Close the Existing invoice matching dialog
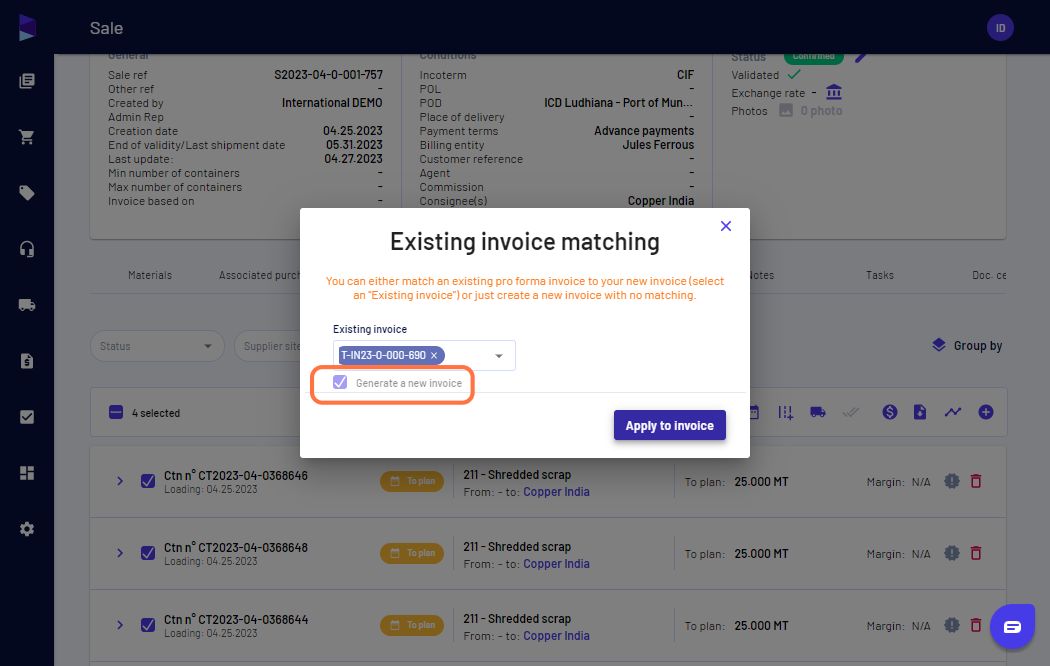 click(726, 226)
